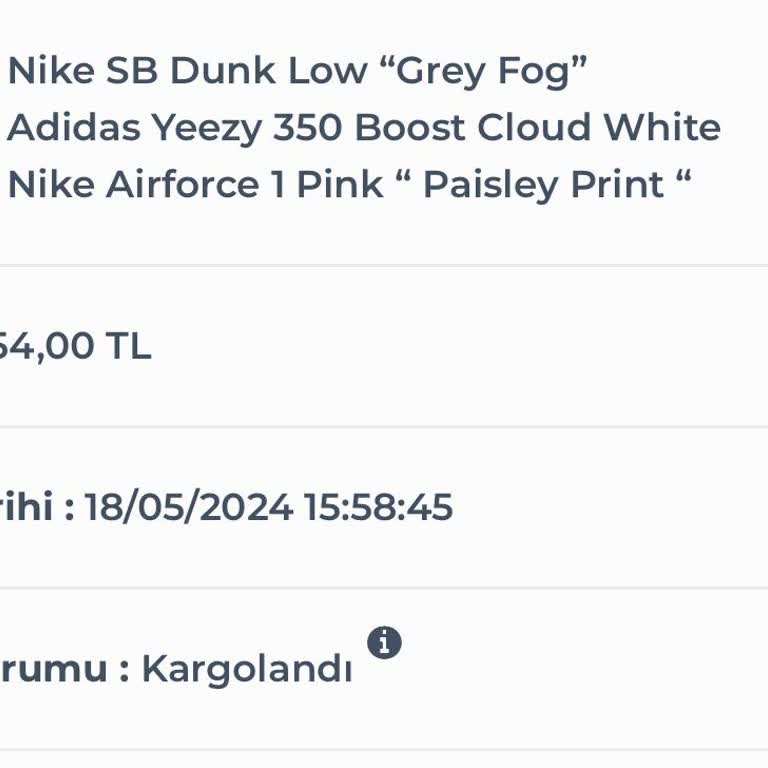
Task: Click the info icon beside Kargolandı
Action: tap(384, 643)
